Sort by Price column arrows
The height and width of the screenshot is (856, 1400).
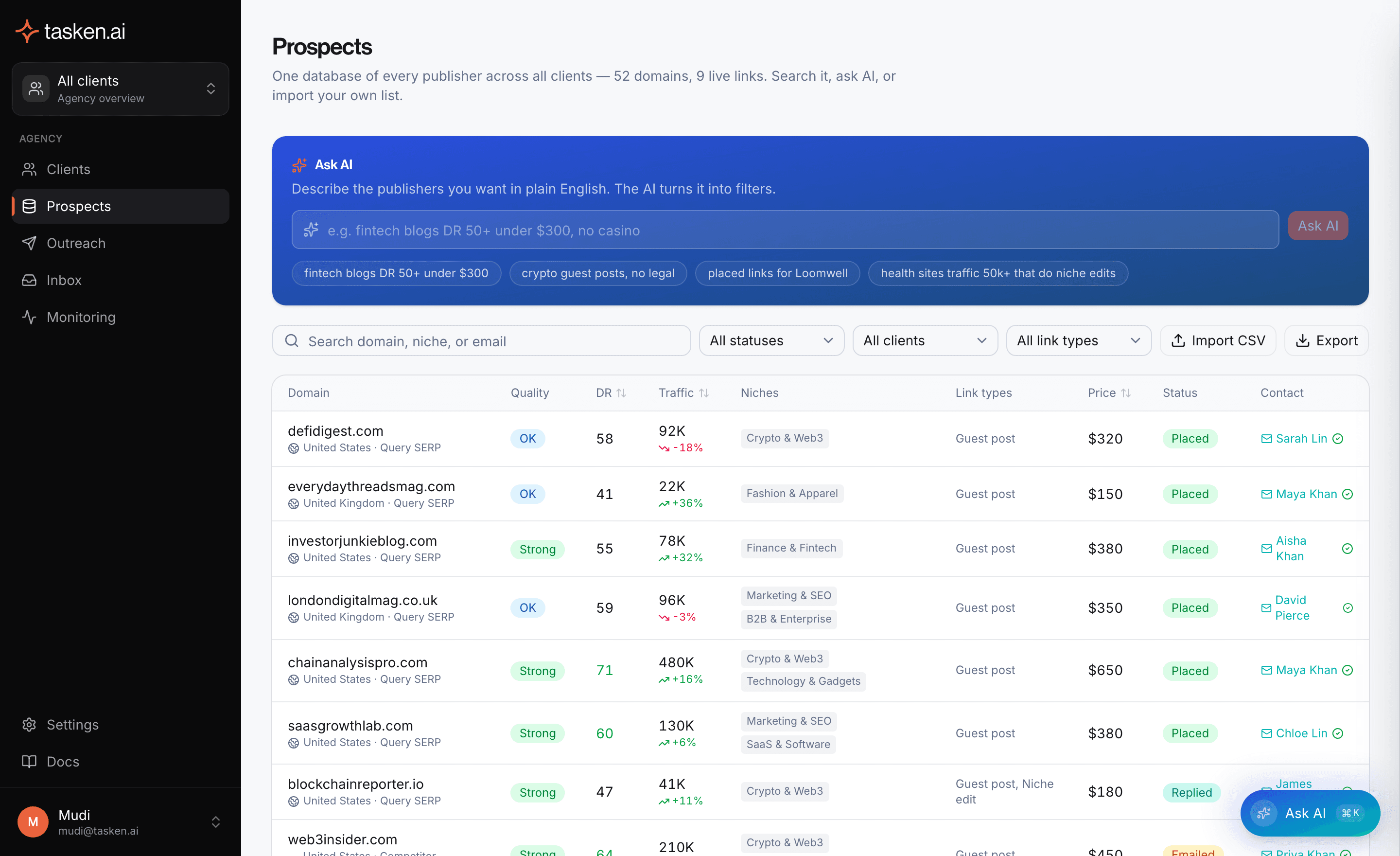(1125, 393)
